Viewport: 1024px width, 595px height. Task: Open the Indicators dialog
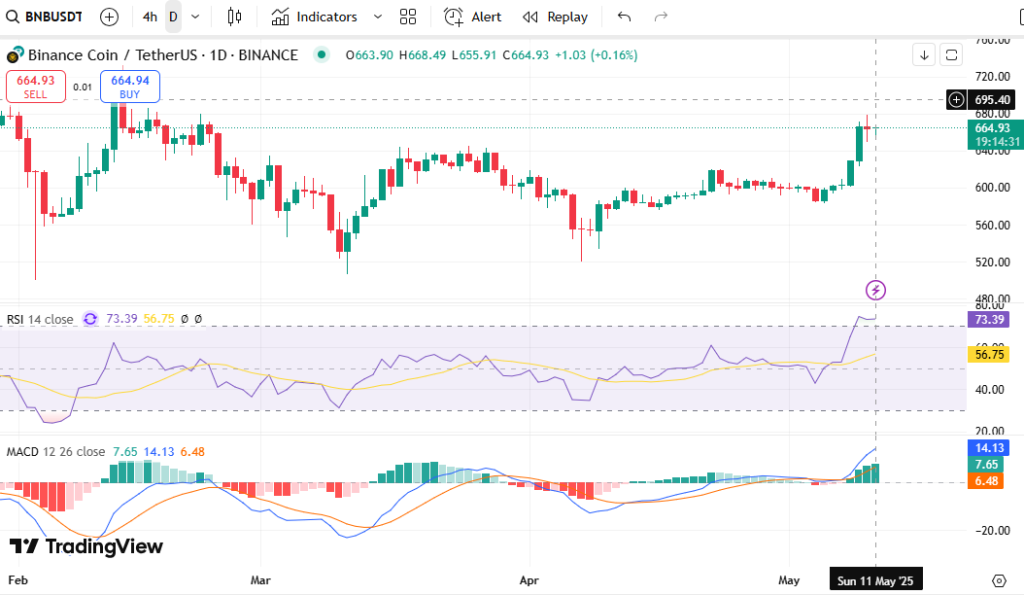(x=315, y=17)
